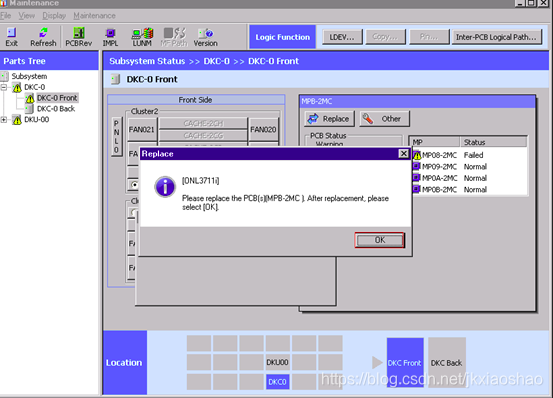Screen dimensions: 553x398
Task: Click OK in the Replace dialog
Action: [379, 240]
